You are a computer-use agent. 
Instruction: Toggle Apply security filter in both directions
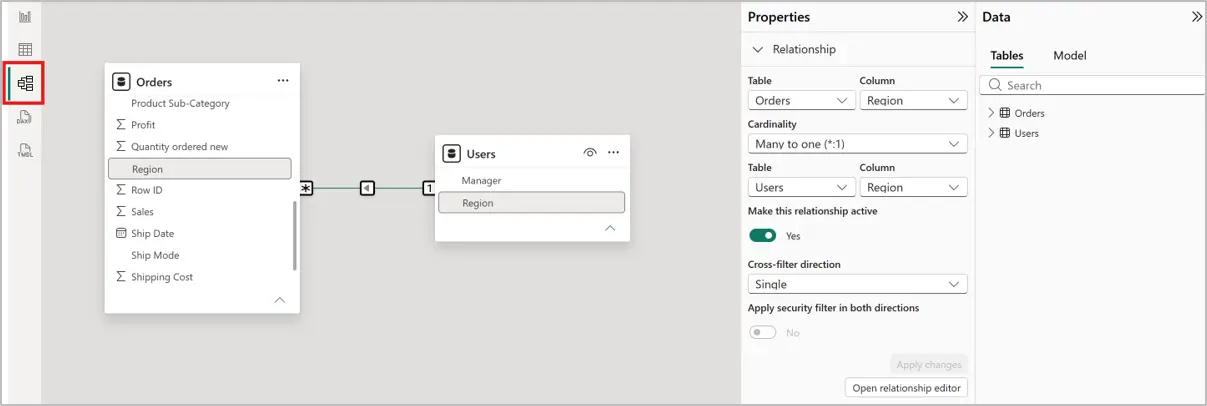pos(763,332)
